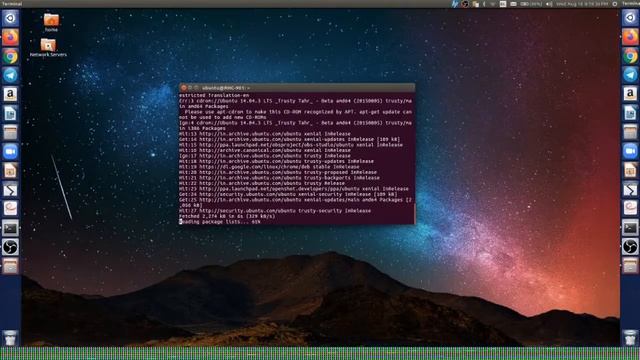
Task: Open Google Chrome in the right launcher
Action: coord(630,56)
